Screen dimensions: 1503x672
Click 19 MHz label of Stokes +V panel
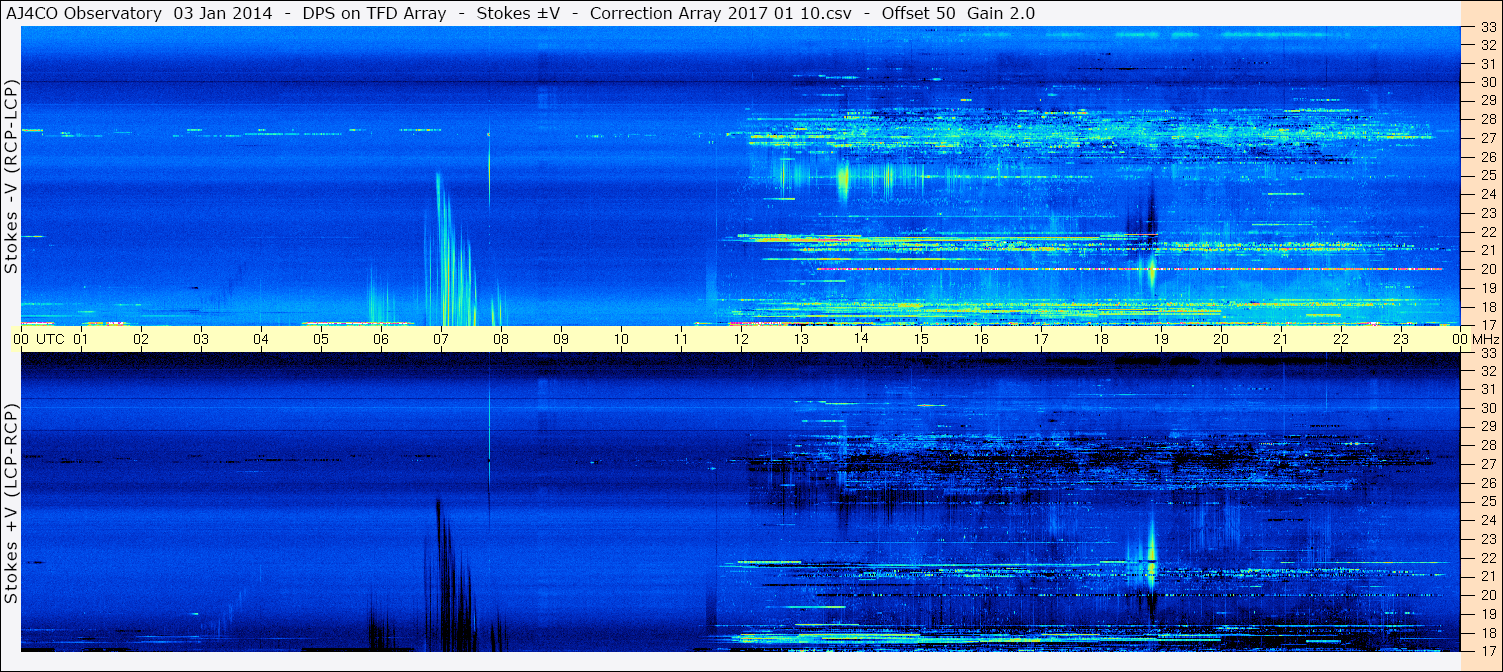tap(1488, 614)
